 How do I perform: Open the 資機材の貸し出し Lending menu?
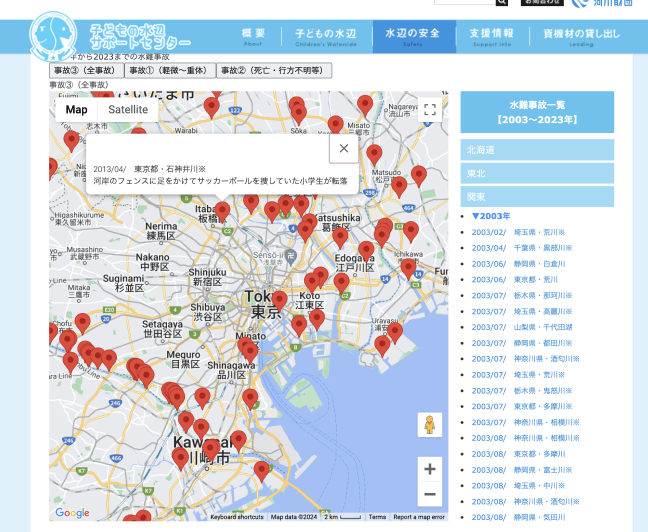(x=581, y=36)
